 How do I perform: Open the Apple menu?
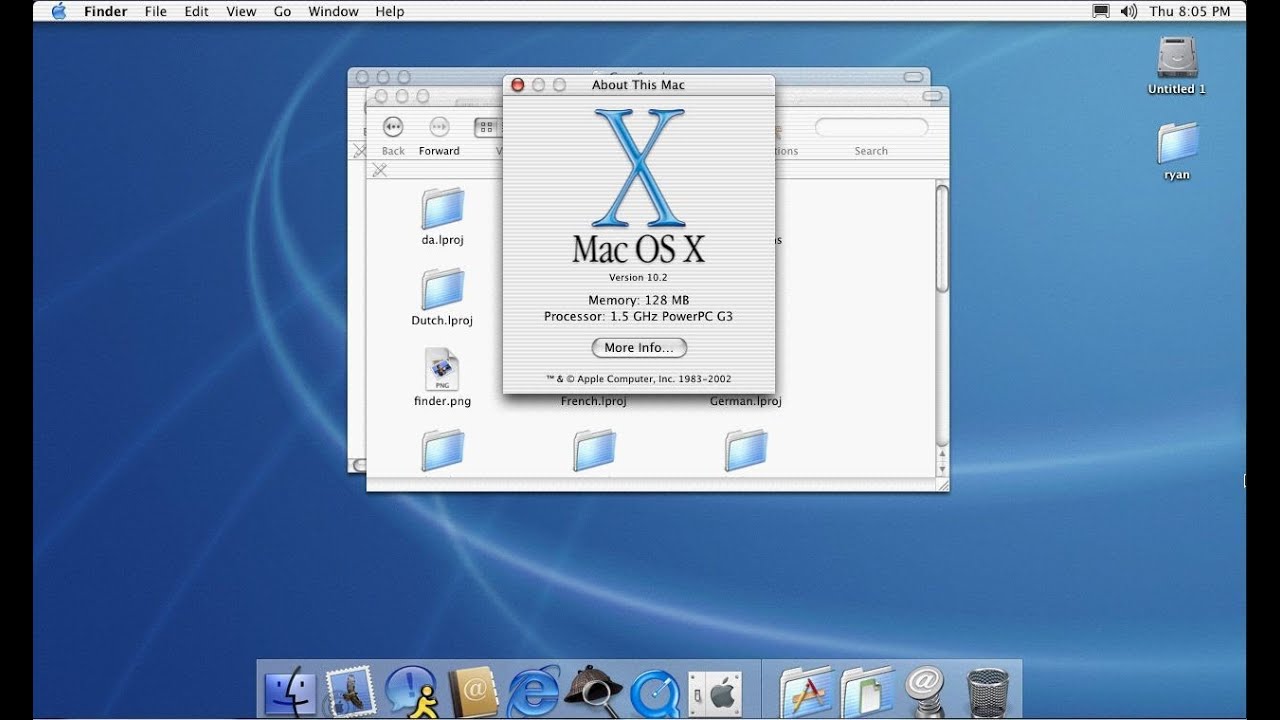pyautogui.click(x=58, y=11)
